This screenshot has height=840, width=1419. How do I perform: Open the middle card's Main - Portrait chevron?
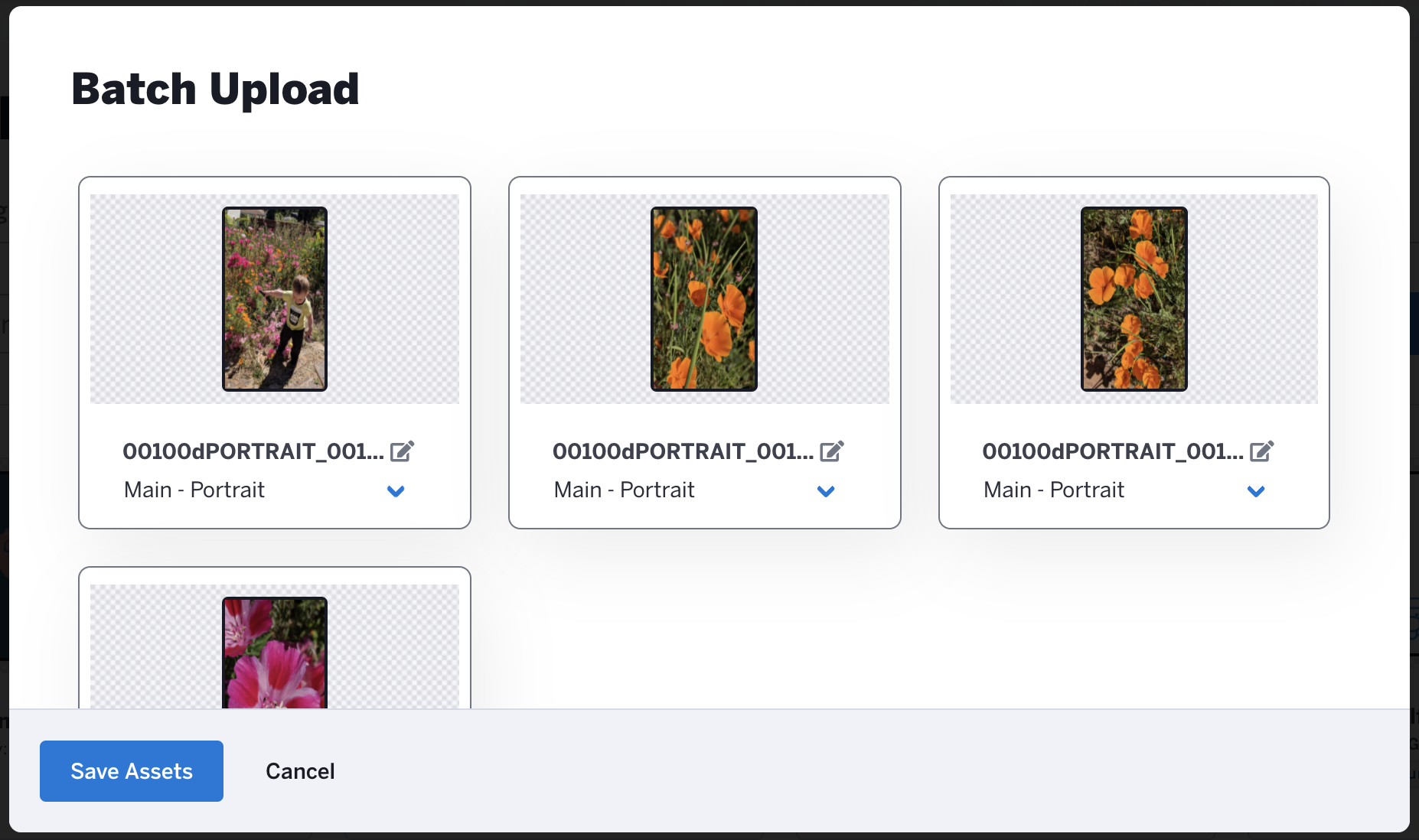pyautogui.click(x=826, y=491)
